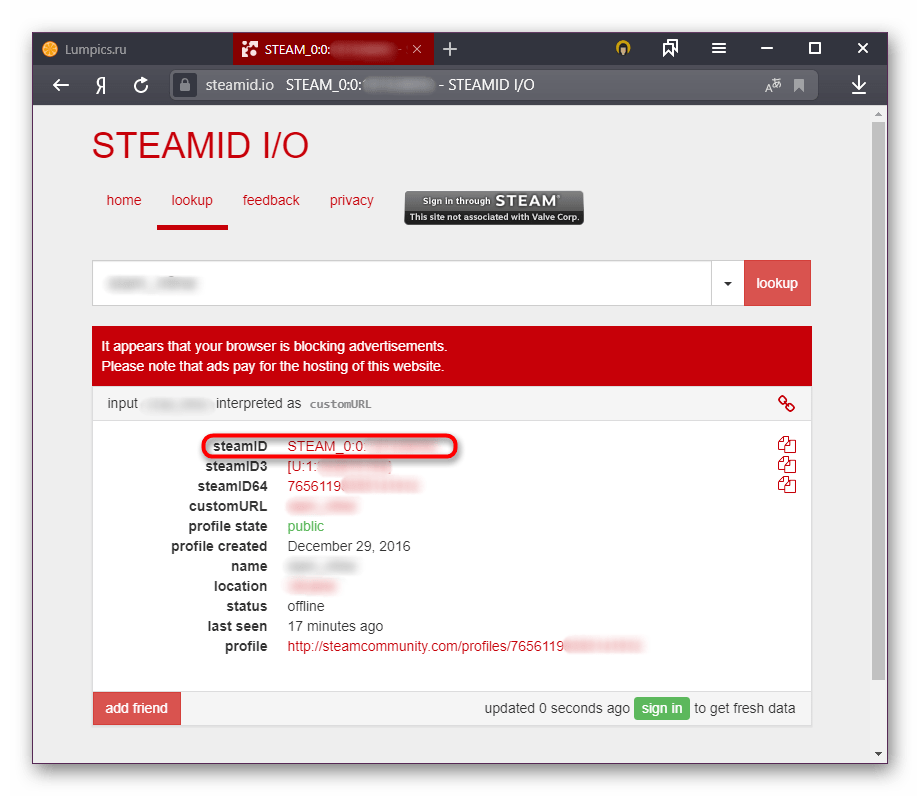Open Yandex home via the Я icon
This screenshot has width=920, height=796.
pos(101,86)
